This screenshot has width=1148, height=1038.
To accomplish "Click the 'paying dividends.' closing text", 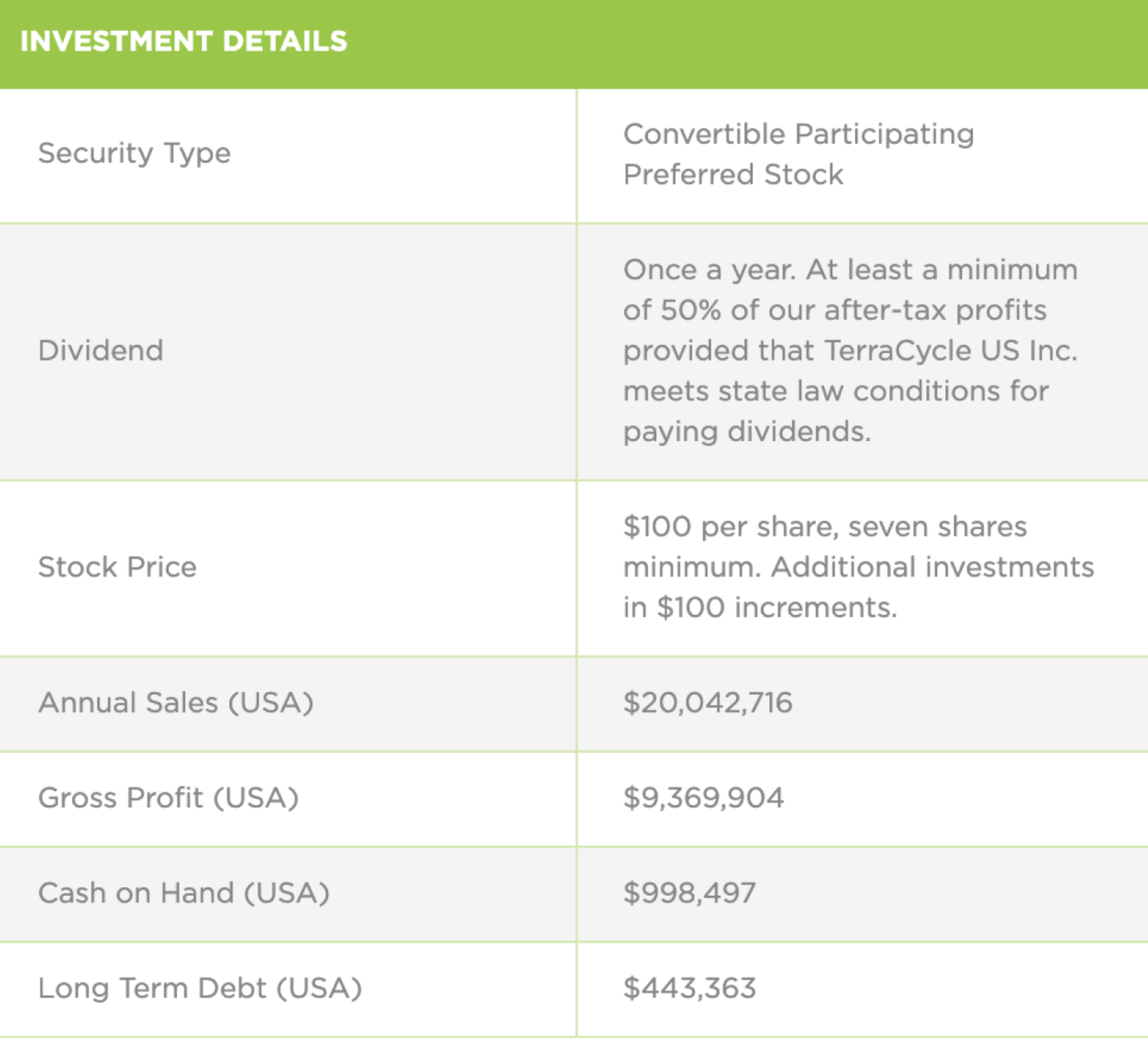I will 747,432.
